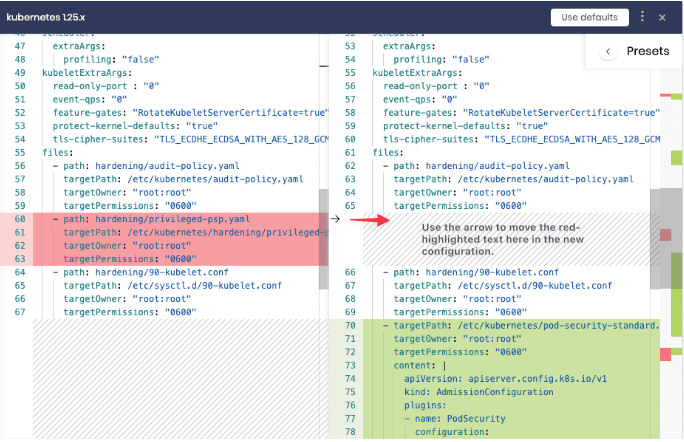This screenshot has width=684, height=442.
Task: Click the Presets label
Action: 648,51
